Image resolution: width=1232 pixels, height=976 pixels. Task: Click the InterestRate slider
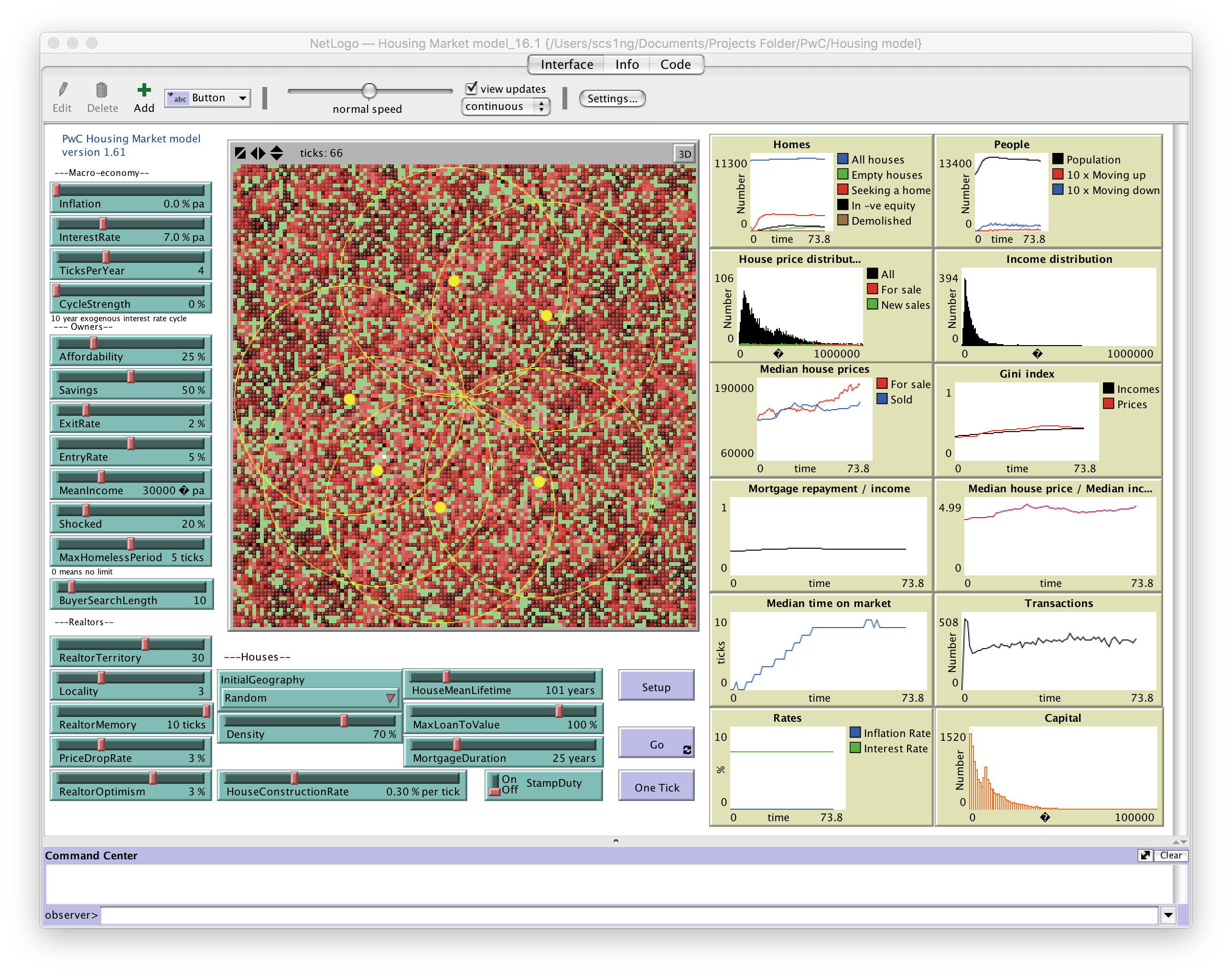tap(131, 231)
